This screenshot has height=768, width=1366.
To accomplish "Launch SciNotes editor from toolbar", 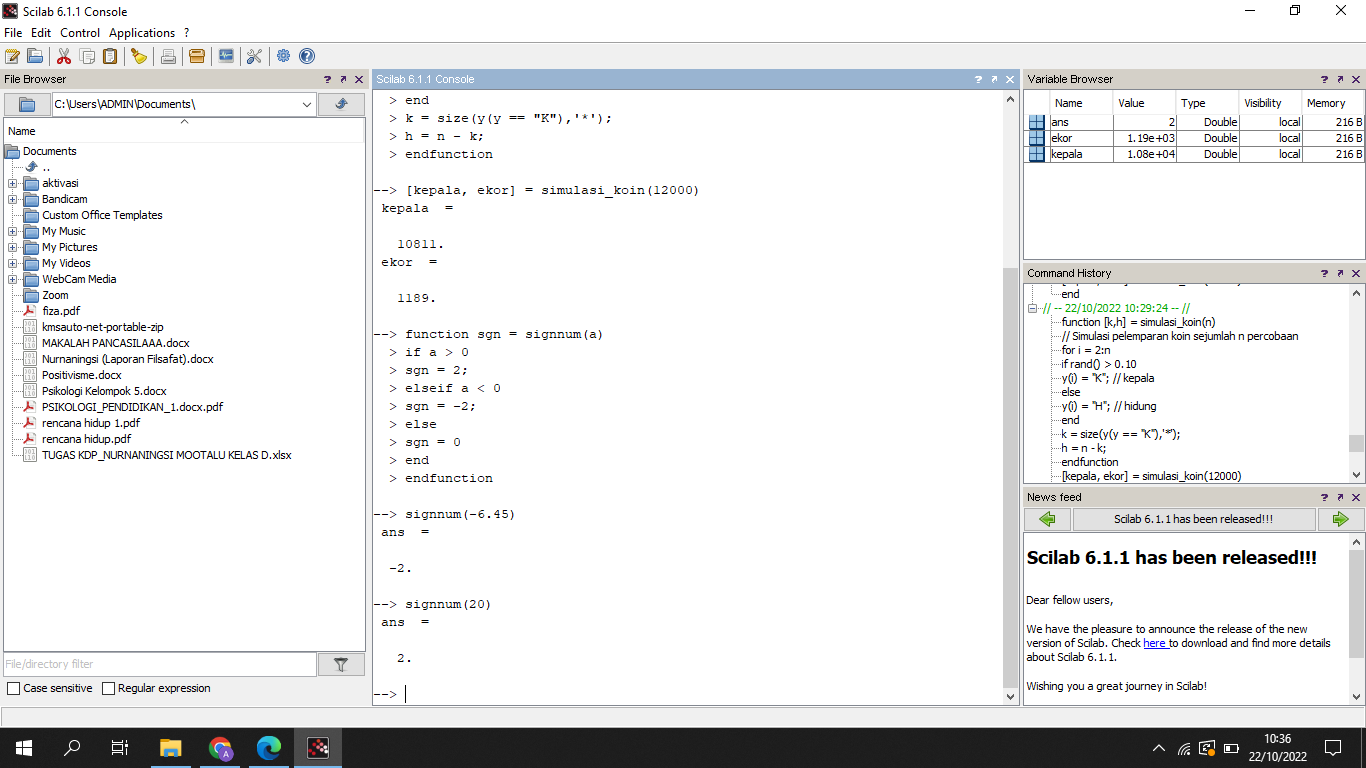I will (x=12, y=56).
